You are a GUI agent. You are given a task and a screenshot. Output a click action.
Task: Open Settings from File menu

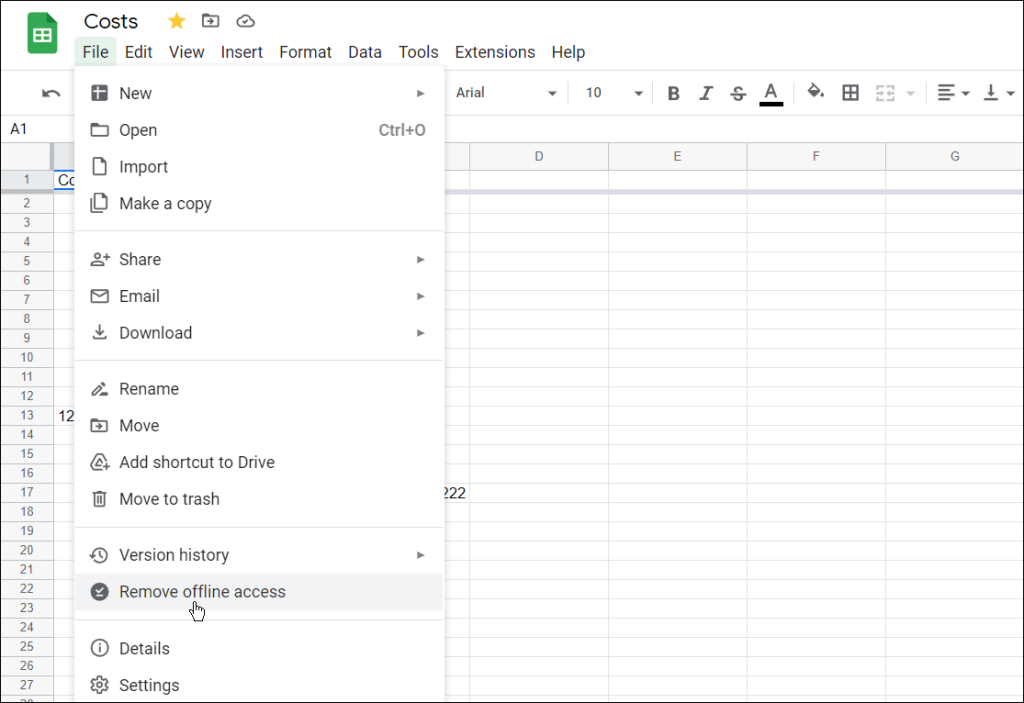tap(259, 685)
